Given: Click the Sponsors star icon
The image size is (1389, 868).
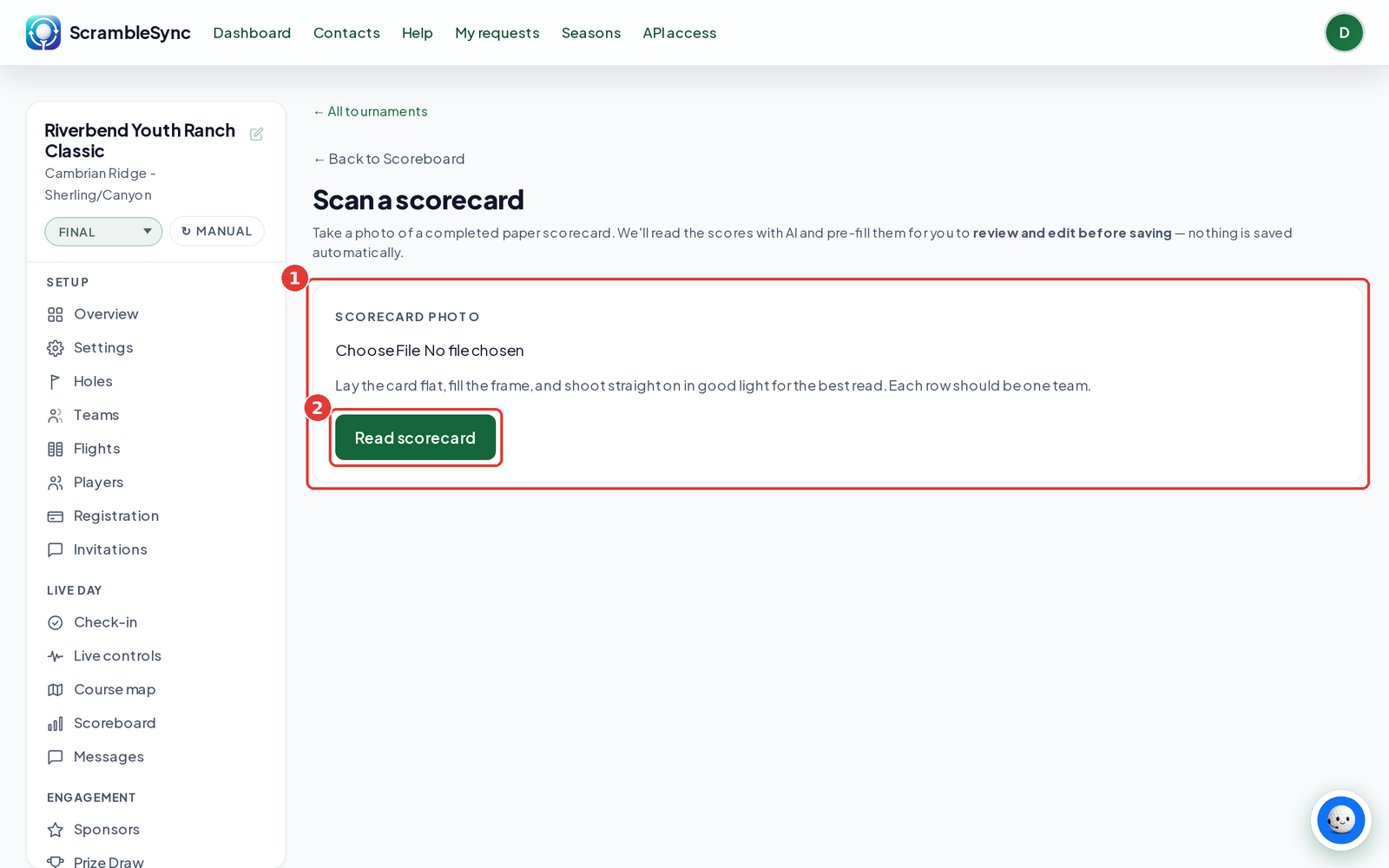Looking at the screenshot, I should (x=56, y=830).
